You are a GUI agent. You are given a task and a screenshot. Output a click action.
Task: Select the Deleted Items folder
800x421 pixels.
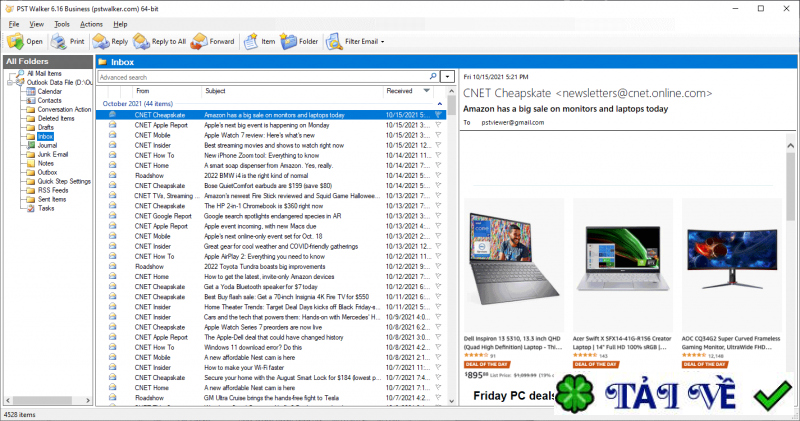tap(56, 118)
